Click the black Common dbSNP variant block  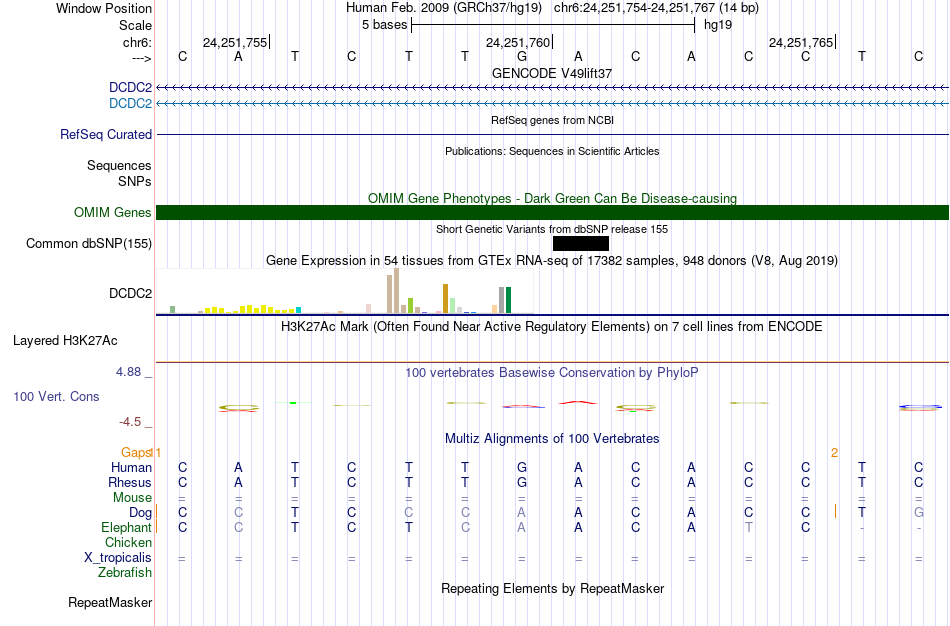click(580, 244)
